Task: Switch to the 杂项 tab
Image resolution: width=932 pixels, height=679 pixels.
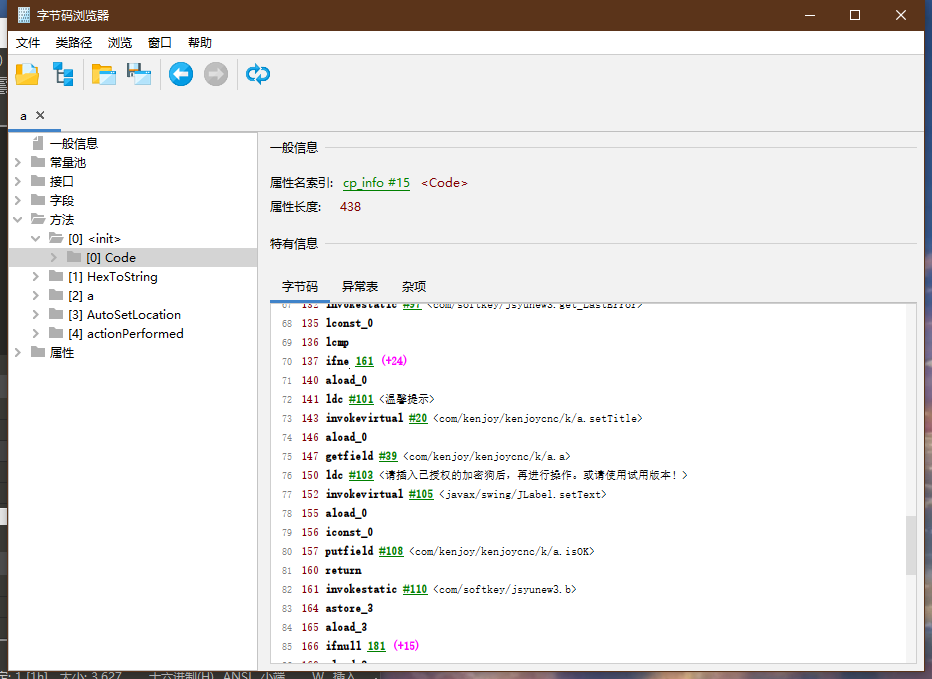Action: tap(414, 287)
